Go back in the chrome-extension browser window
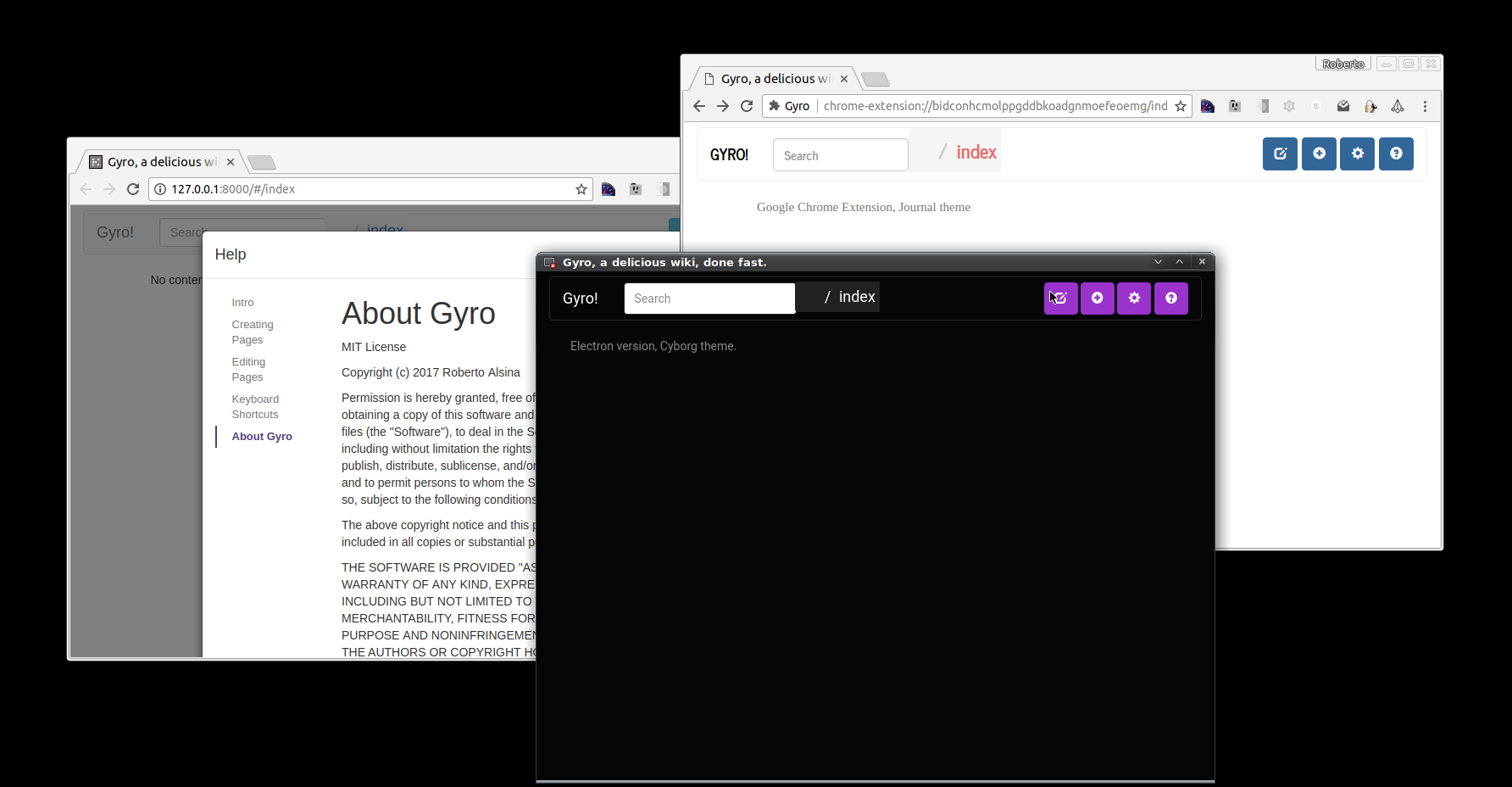This screenshot has width=1512, height=787. click(x=699, y=106)
